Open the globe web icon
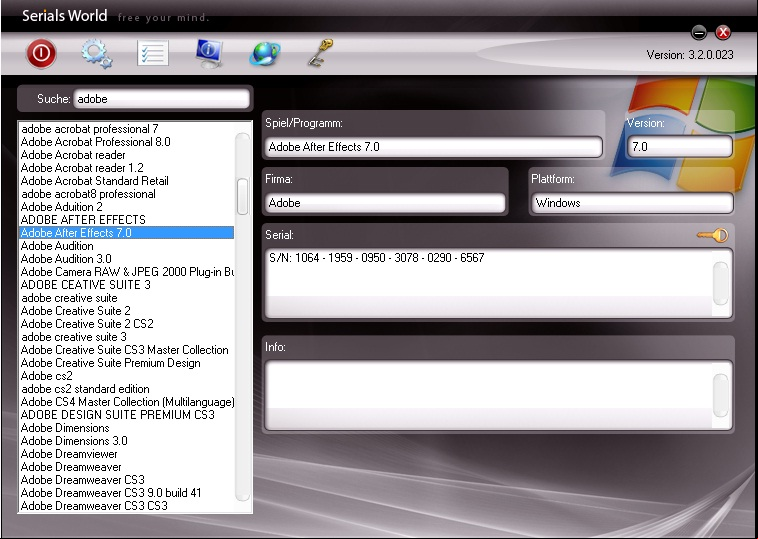The width and height of the screenshot is (758, 539). (264, 53)
